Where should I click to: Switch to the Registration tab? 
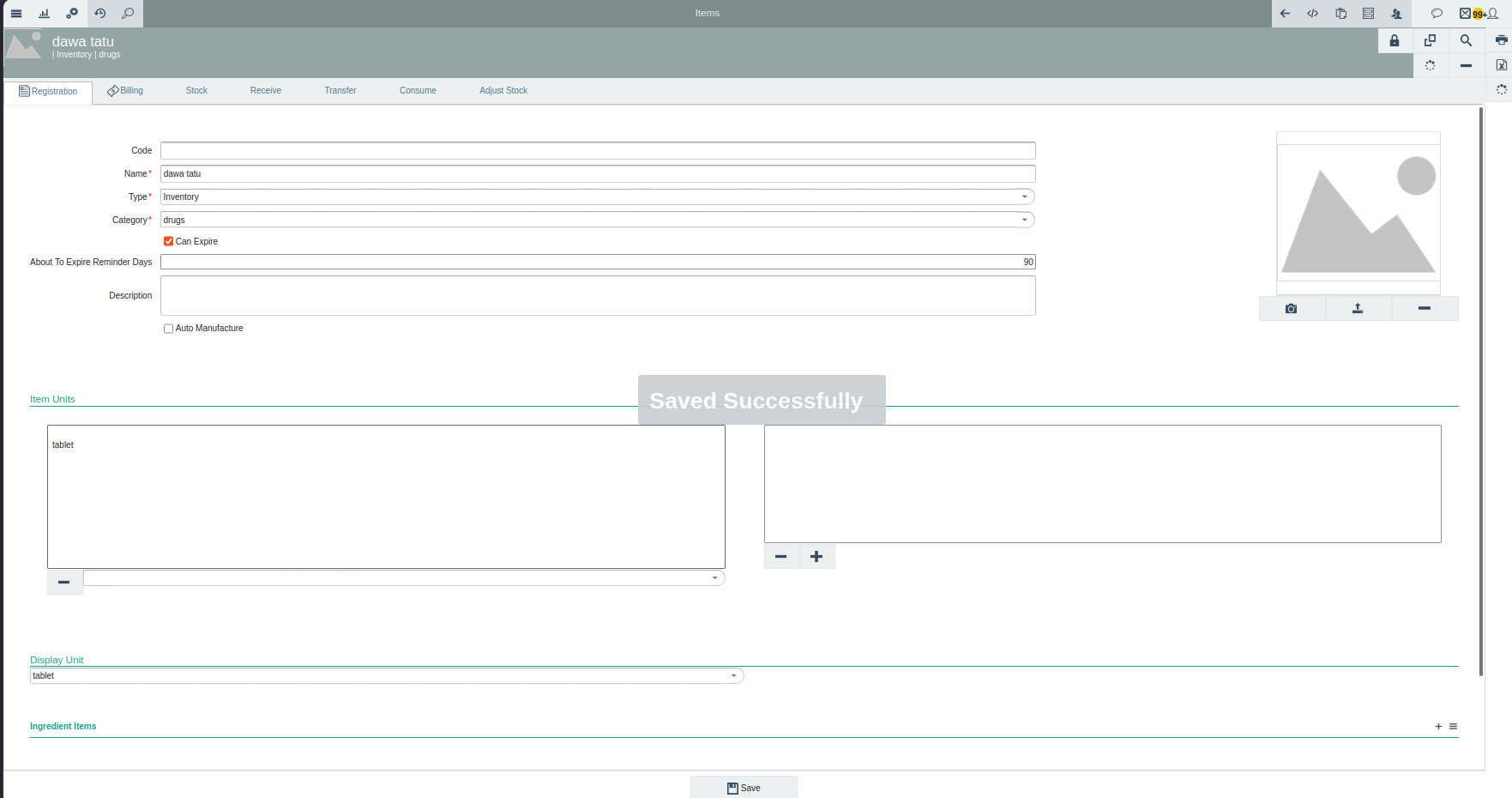(x=48, y=92)
